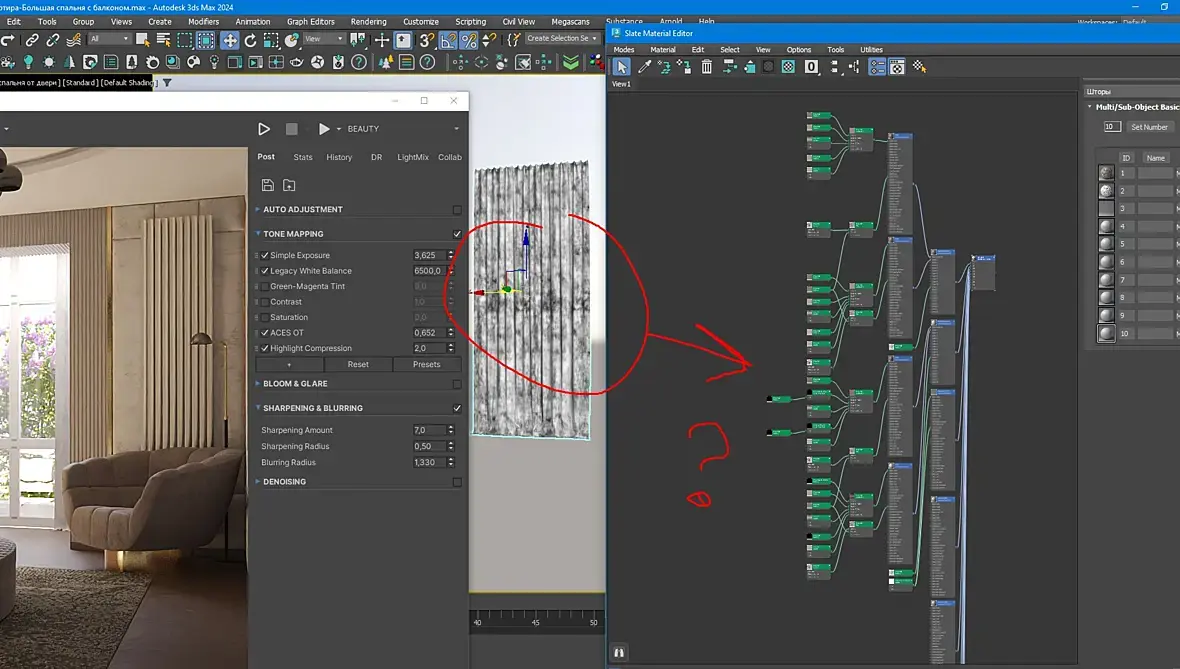Toggle the Sharpening & Blurring checkbox
1180x669 pixels.
coord(457,408)
